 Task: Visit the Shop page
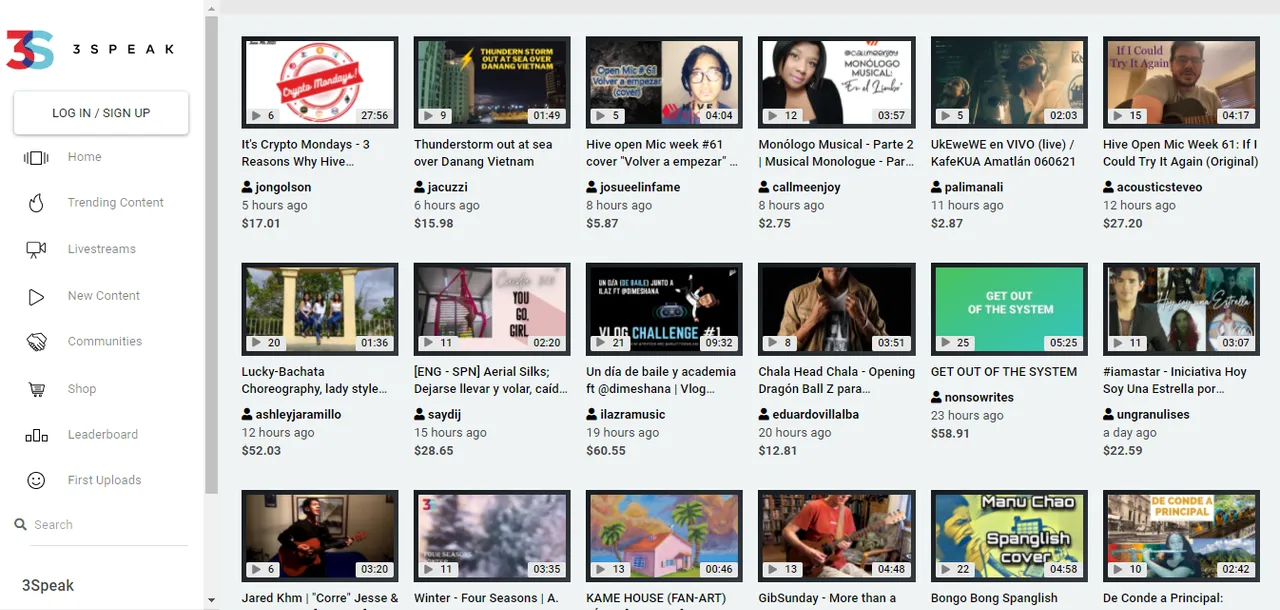point(82,389)
